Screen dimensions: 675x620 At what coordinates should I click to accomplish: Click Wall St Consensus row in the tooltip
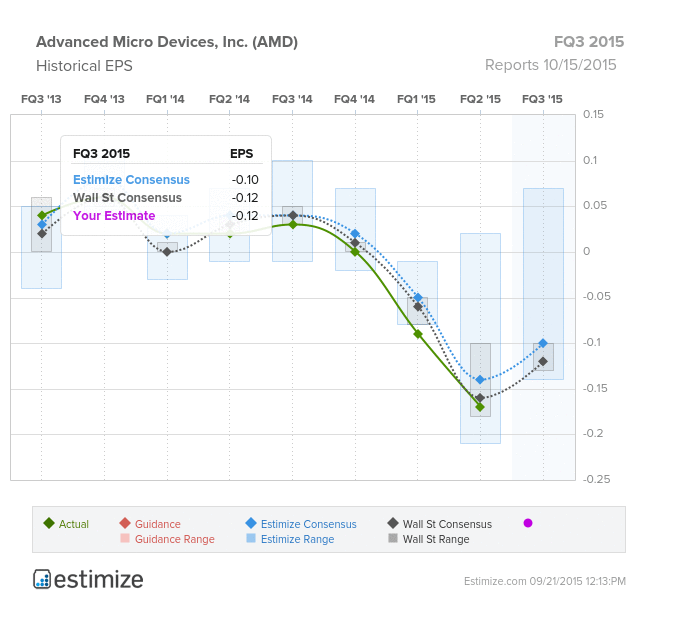[166, 198]
